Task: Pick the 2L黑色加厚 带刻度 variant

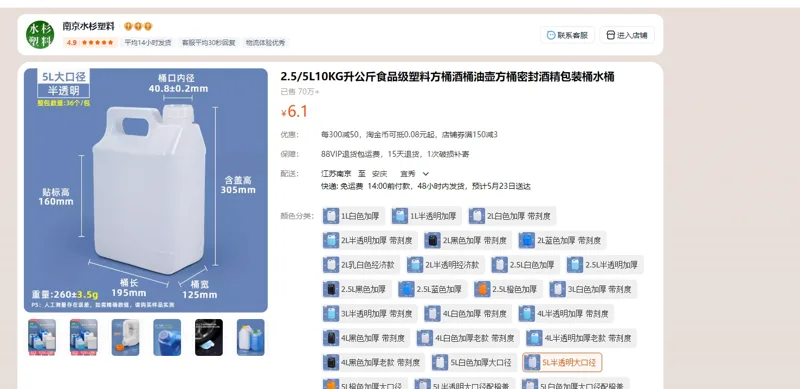Action: (x=468, y=240)
